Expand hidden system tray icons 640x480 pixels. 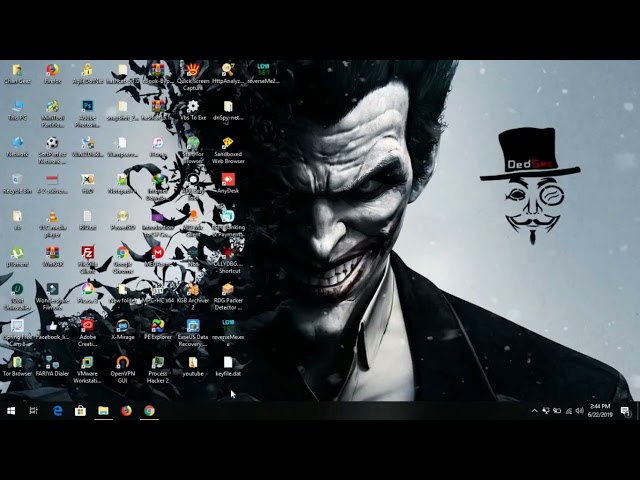click(x=534, y=411)
